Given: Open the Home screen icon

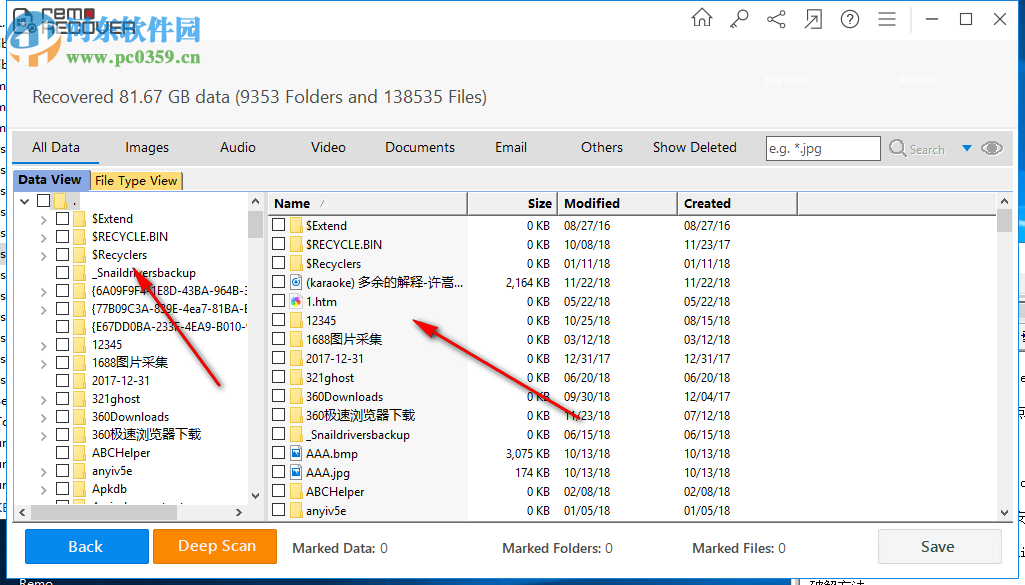Looking at the screenshot, I should click(x=701, y=18).
